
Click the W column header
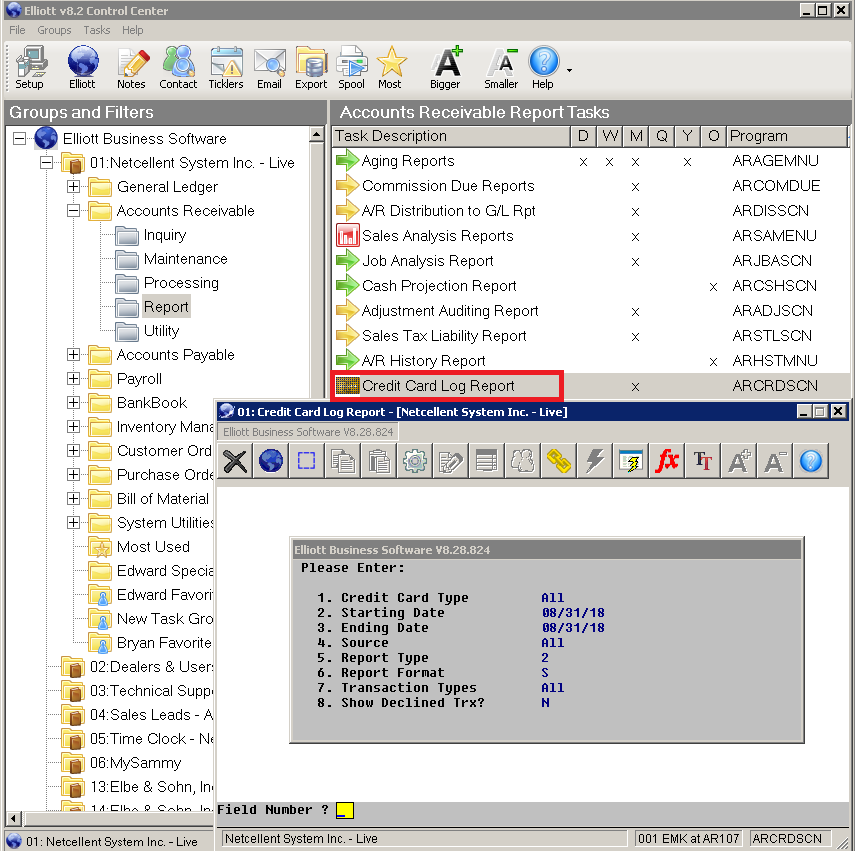coord(610,136)
